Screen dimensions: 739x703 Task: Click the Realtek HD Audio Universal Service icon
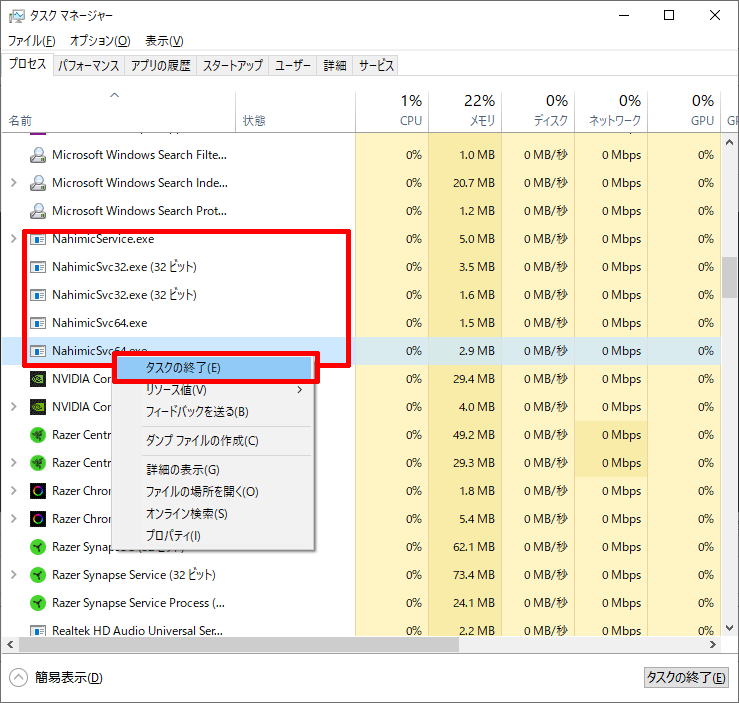point(38,630)
